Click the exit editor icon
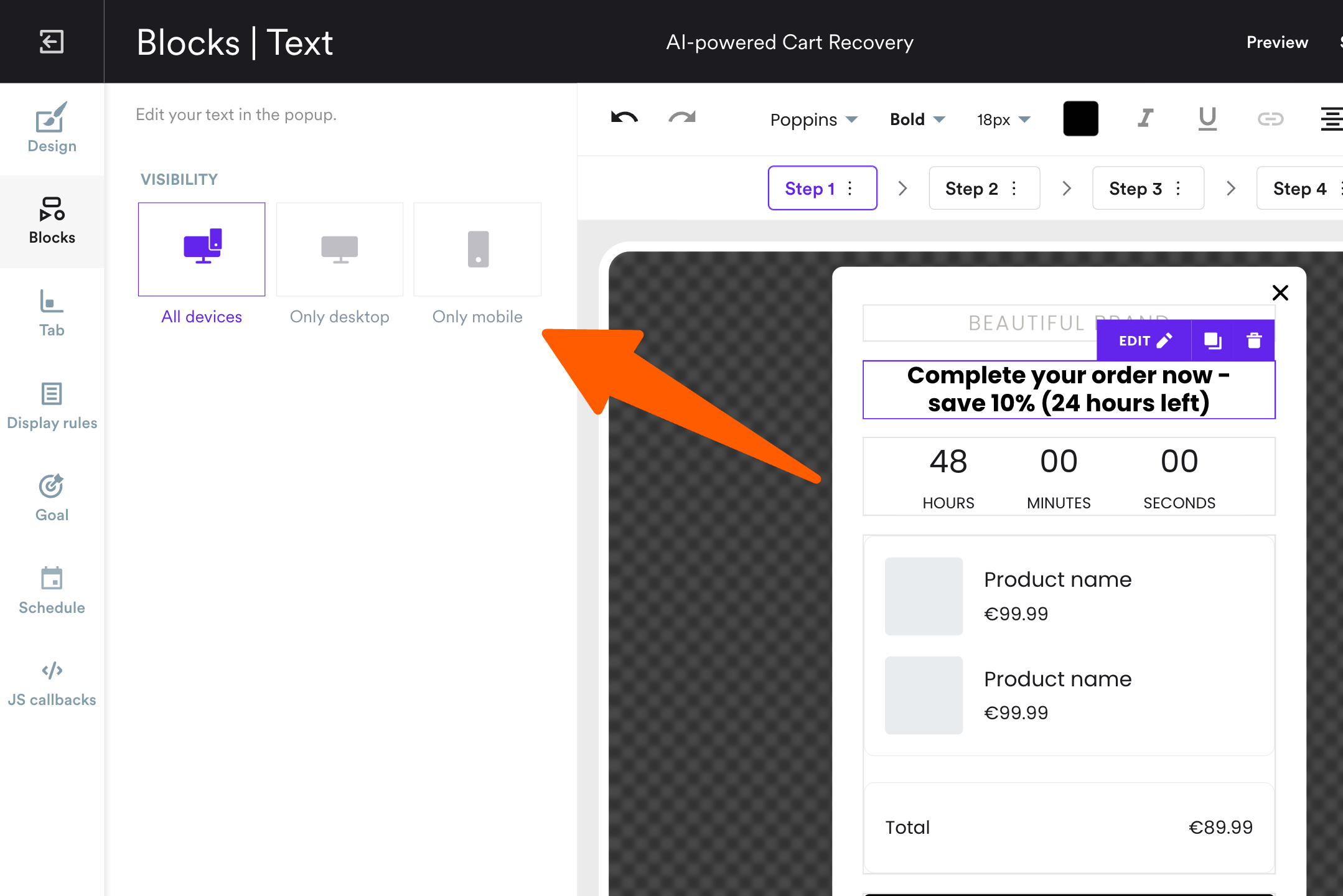The width and height of the screenshot is (1343, 896). tap(52, 42)
